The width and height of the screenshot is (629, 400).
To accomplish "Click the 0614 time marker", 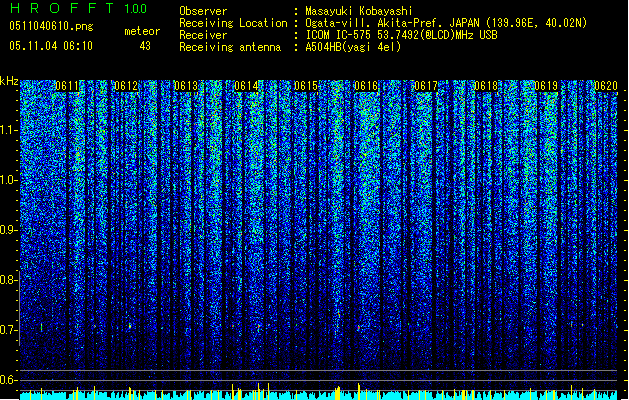I will pyautogui.click(x=246, y=86).
